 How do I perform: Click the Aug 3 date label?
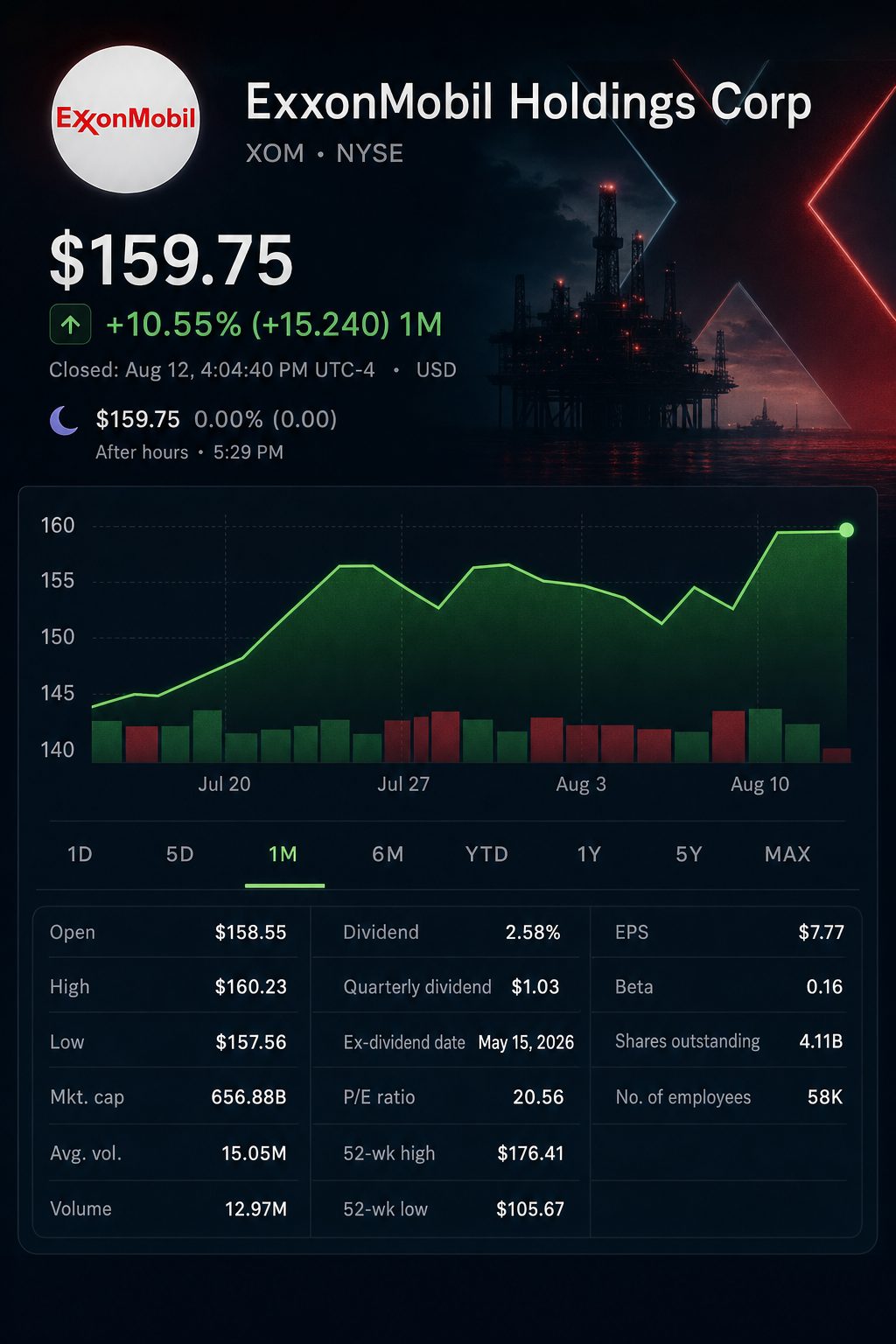[581, 784]
